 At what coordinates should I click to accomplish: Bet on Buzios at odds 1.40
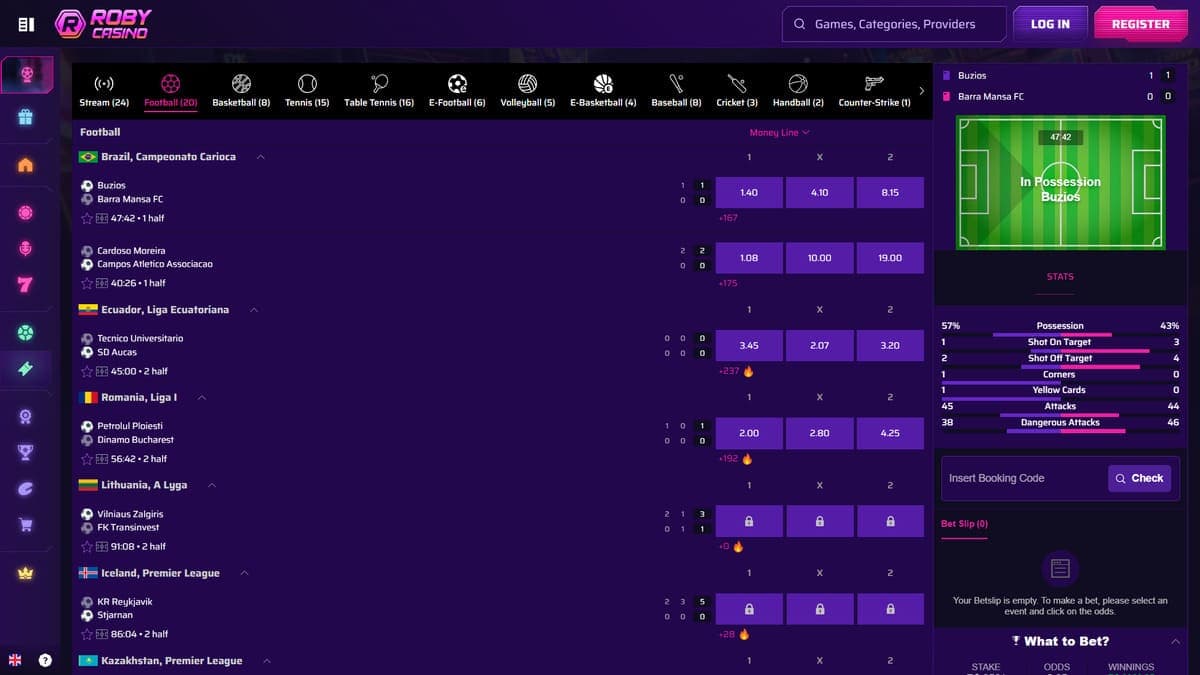749,192
